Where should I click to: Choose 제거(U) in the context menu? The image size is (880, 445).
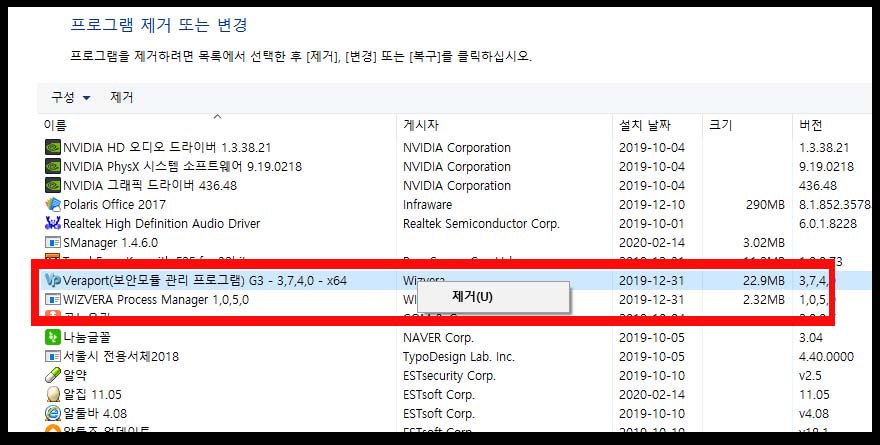pyautogui.click(x=492, y=297)
